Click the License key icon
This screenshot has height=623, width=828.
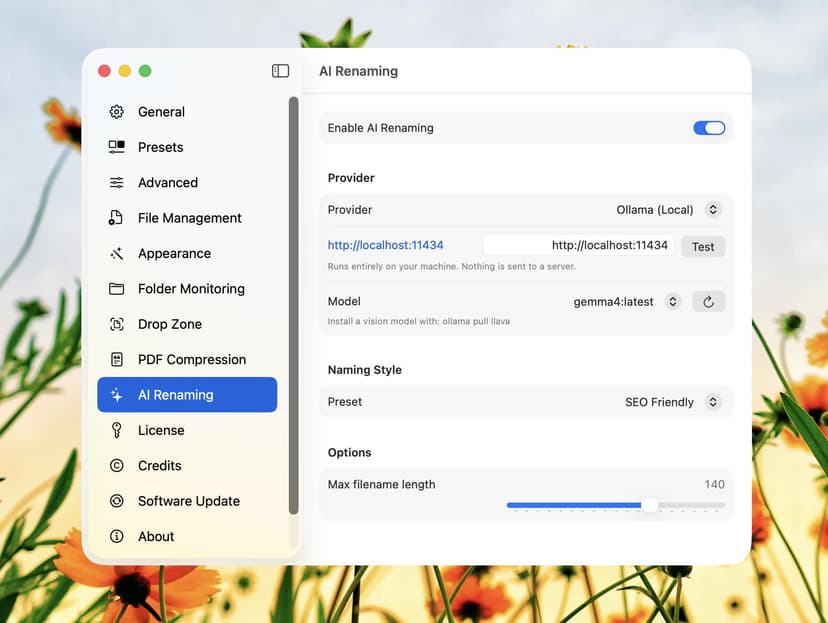pyautogui.click(x=117, y=430)
